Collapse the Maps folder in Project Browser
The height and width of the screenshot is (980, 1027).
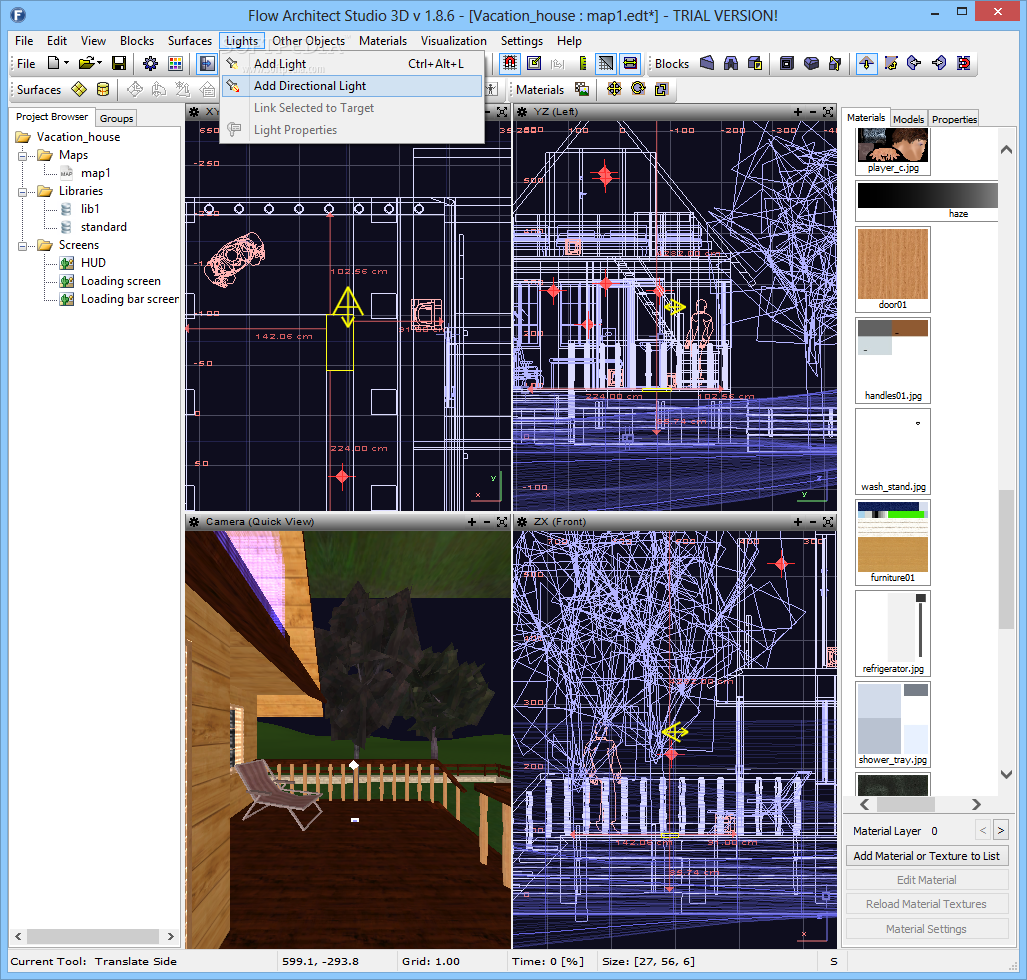coord(22,156)
